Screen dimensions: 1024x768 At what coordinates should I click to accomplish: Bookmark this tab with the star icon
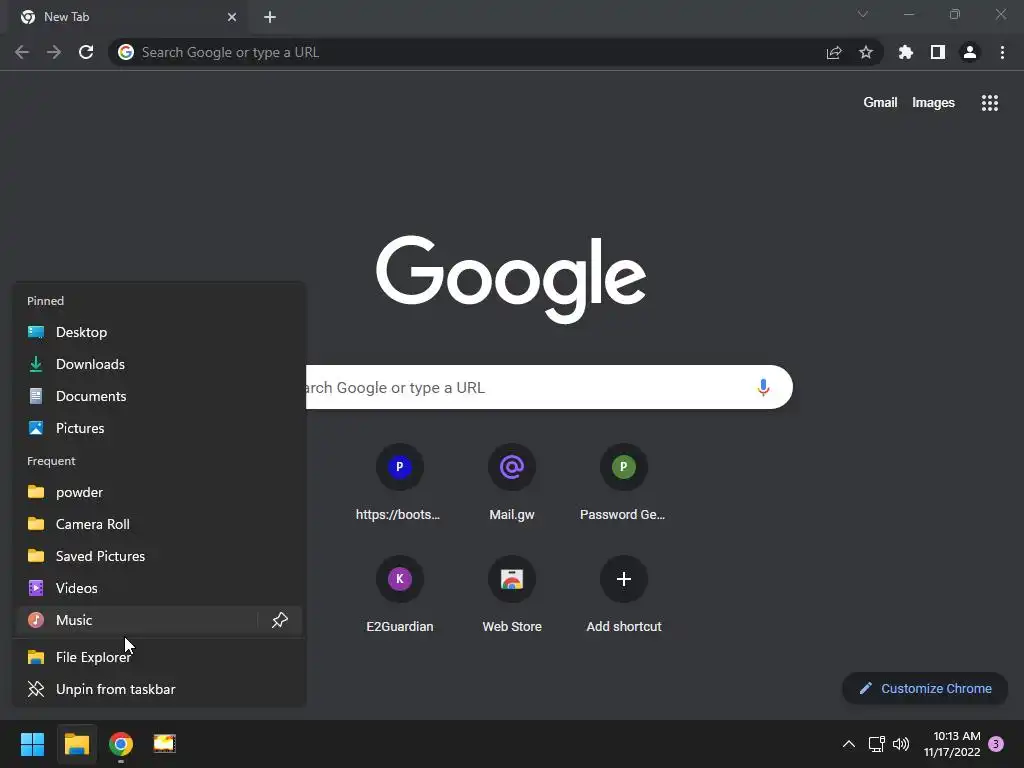866,52
